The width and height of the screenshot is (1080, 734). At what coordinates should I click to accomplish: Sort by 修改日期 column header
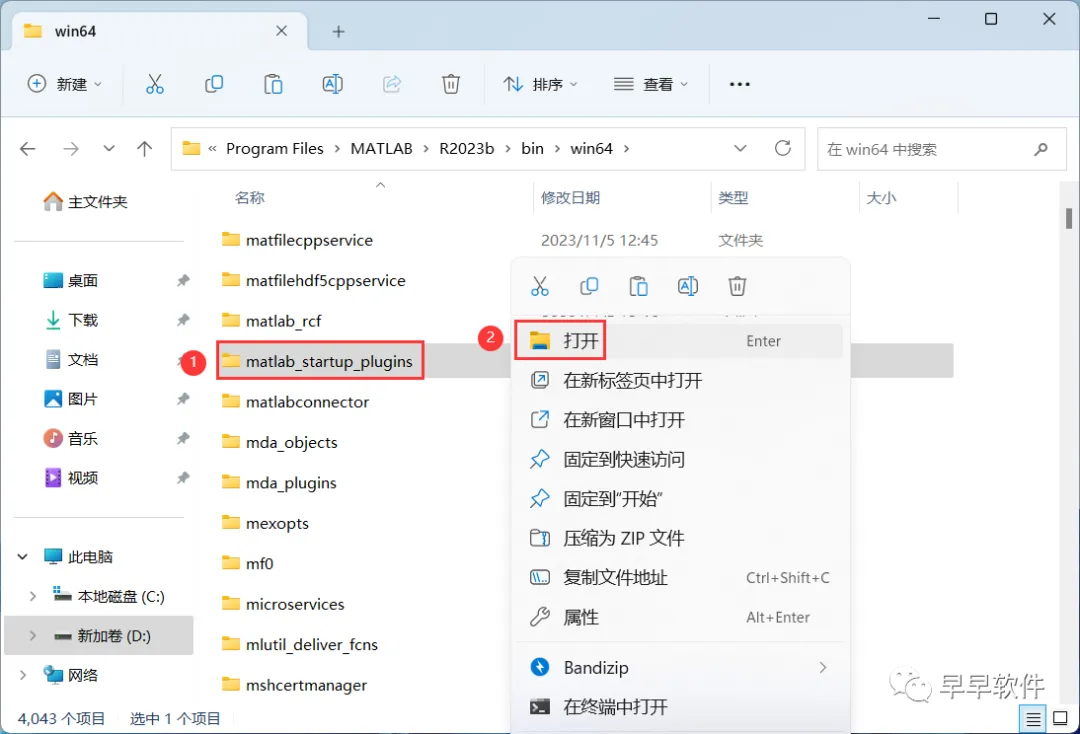click(570, 198)
